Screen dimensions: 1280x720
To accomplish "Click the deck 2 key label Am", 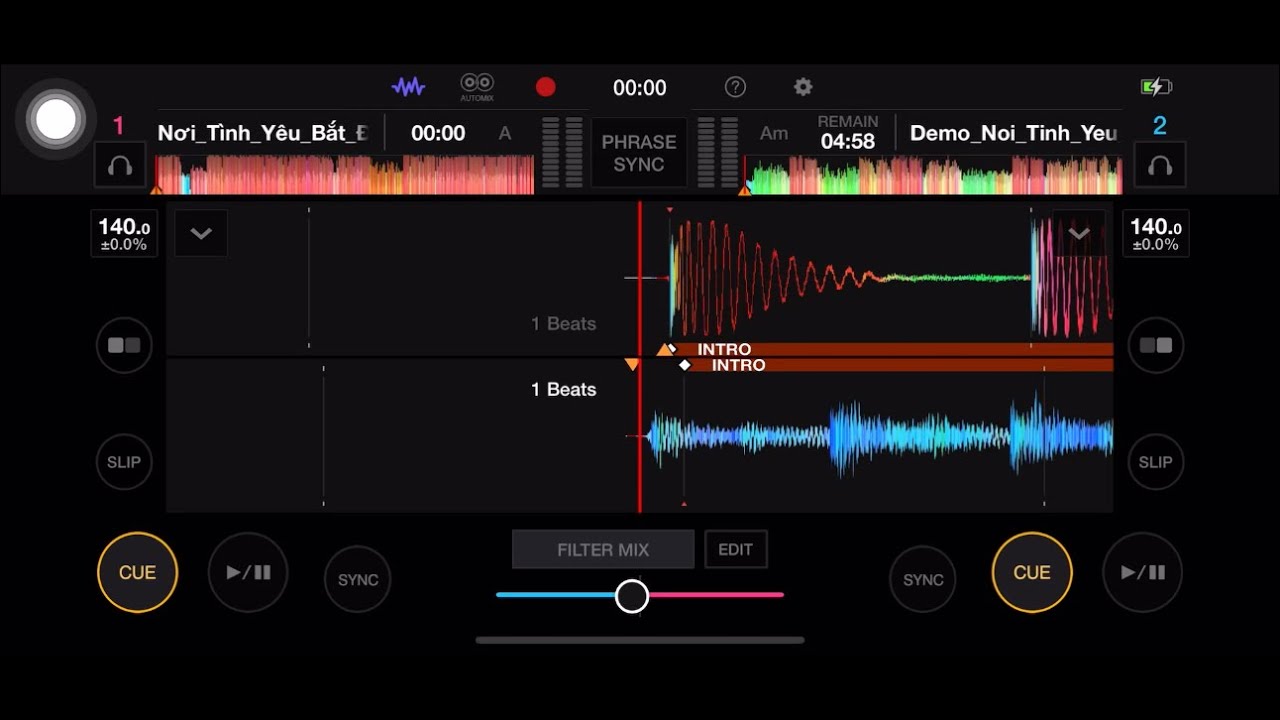I will (774, 133).
